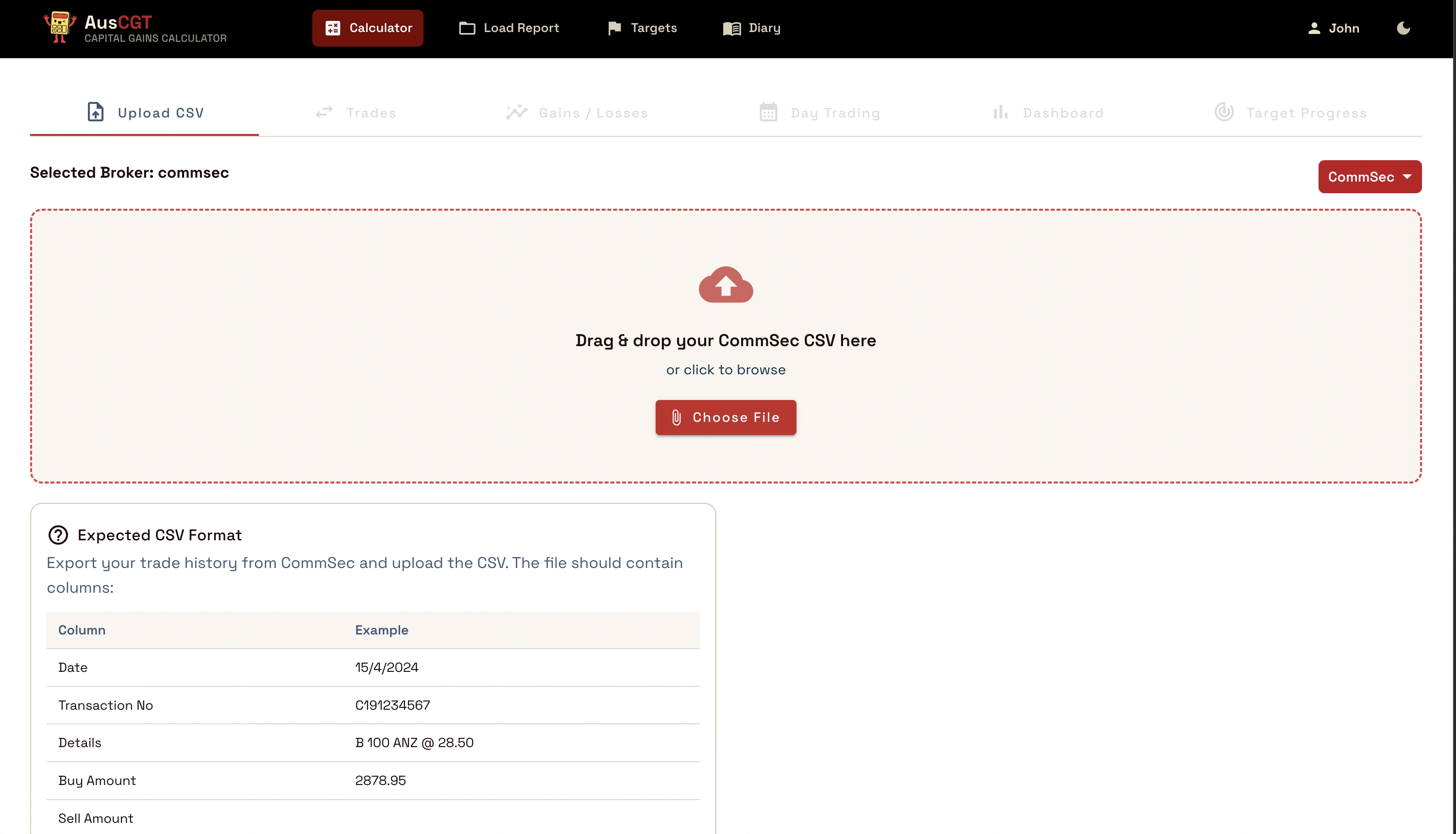Click the example value '15/4/2024'
This screenshot has height=834, width=1456.
click(x=387, y=668)
